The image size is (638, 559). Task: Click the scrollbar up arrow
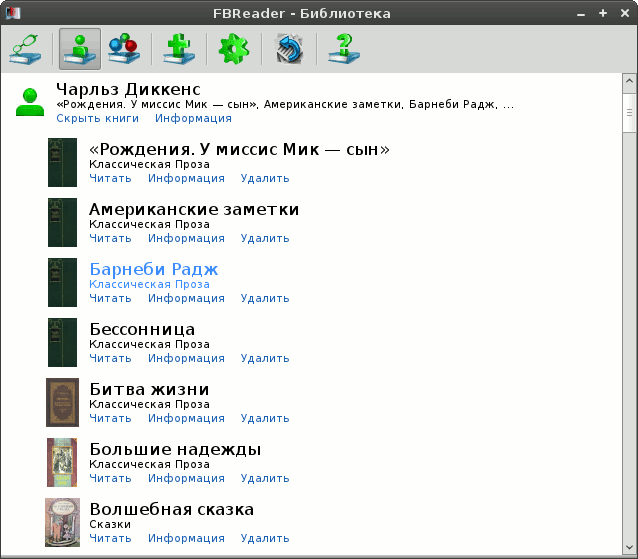click(x=629, y=81)
